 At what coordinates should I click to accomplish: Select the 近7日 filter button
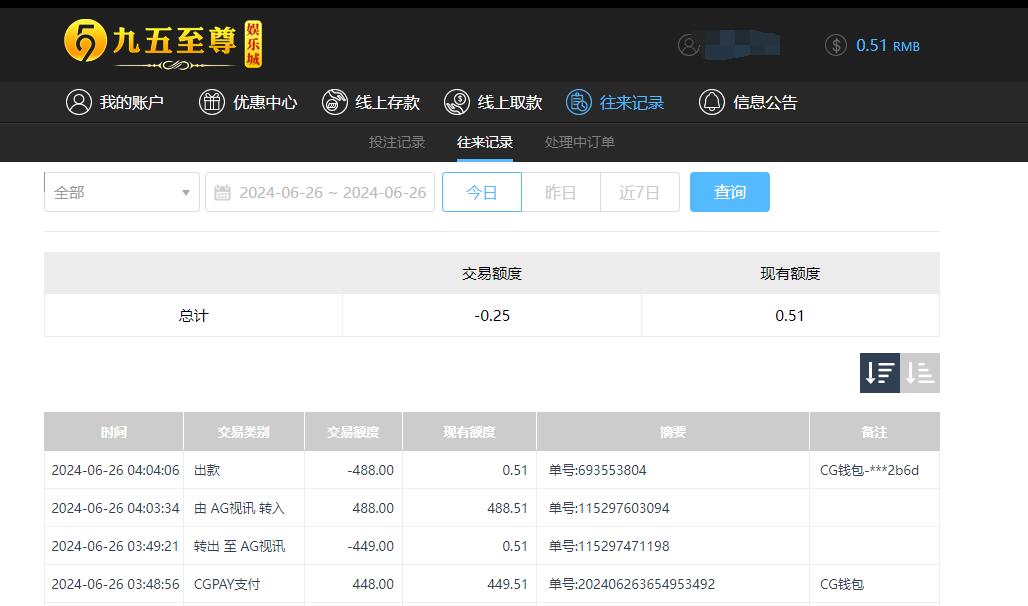click(x=639, y=191)
